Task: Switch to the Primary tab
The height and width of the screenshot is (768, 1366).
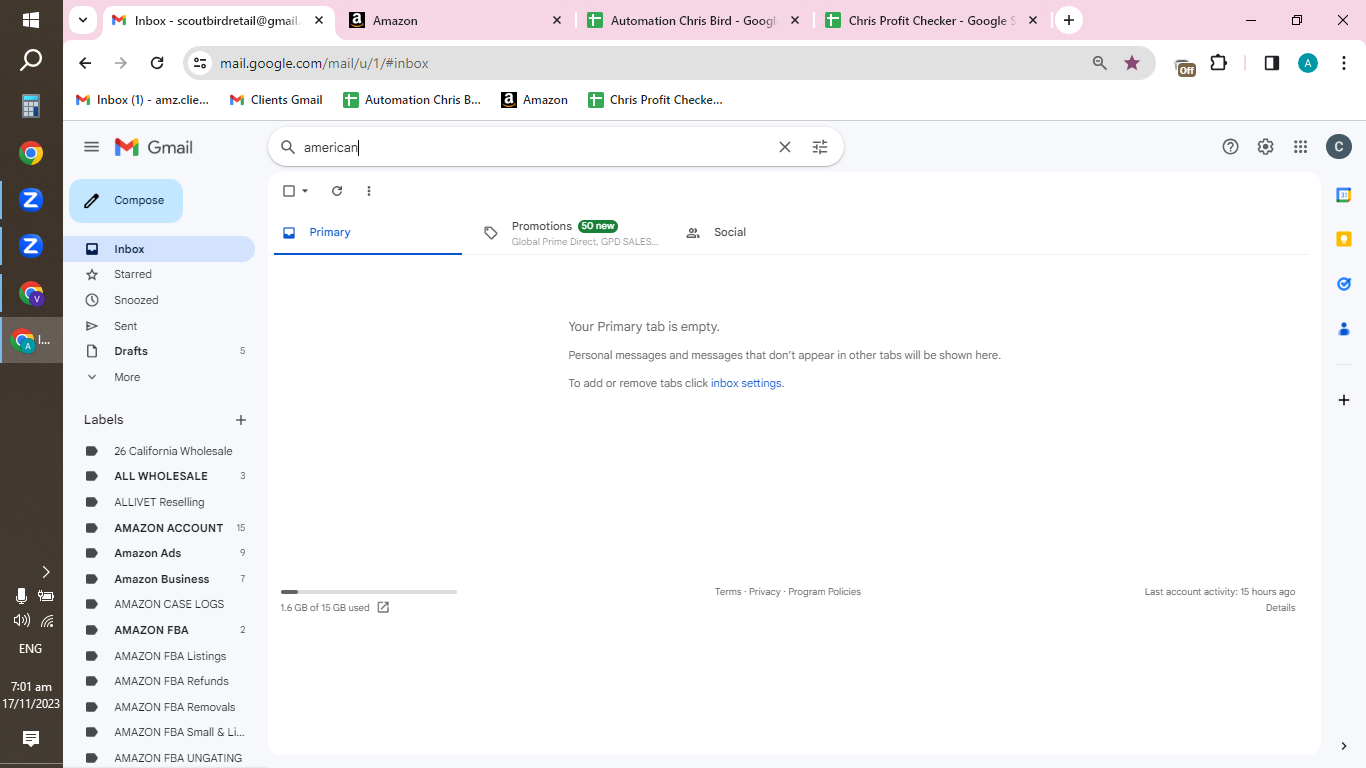Action: [368, 232]
